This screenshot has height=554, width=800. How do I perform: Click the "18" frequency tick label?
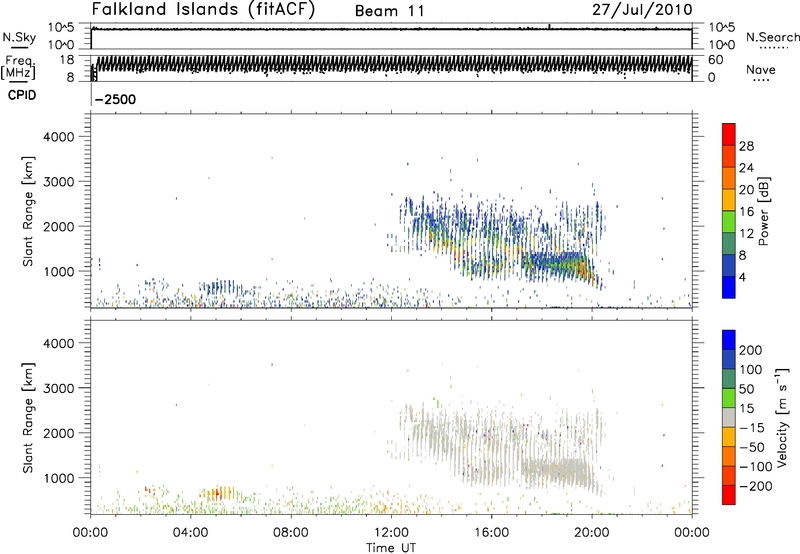[x=67, y=60]
